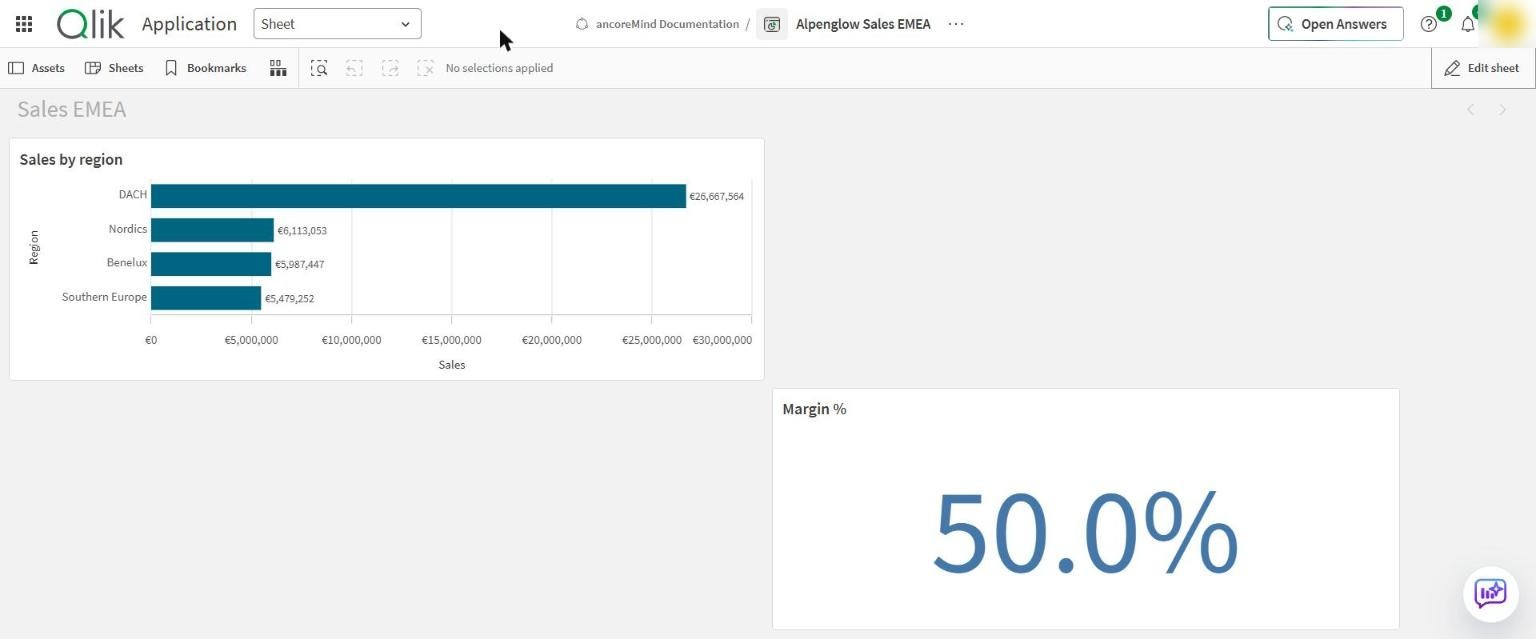Open the selections tool grid icon

[x=278, y=68]
